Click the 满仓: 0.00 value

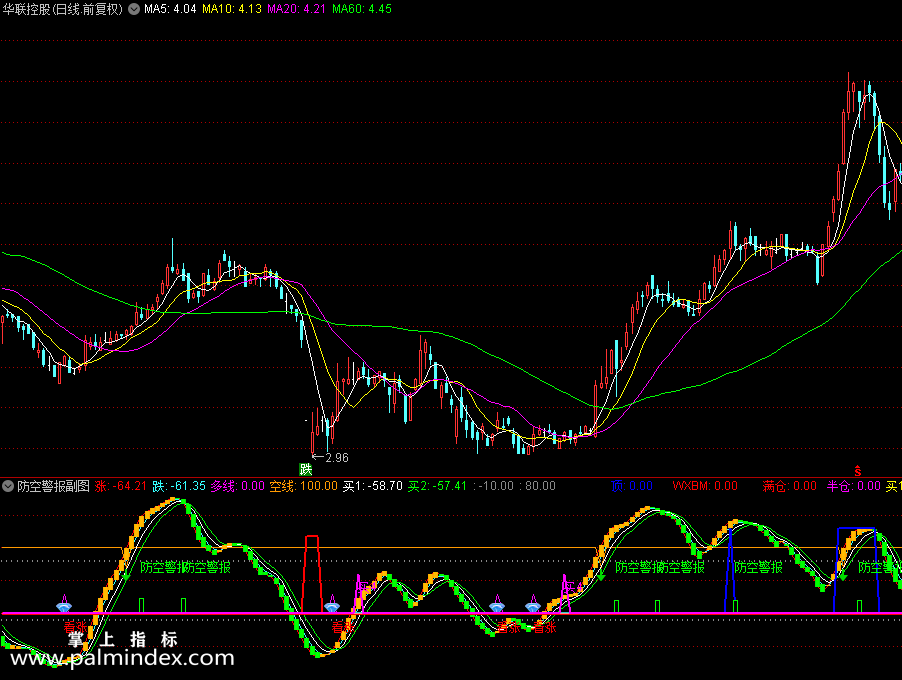(x=790, y=486)
